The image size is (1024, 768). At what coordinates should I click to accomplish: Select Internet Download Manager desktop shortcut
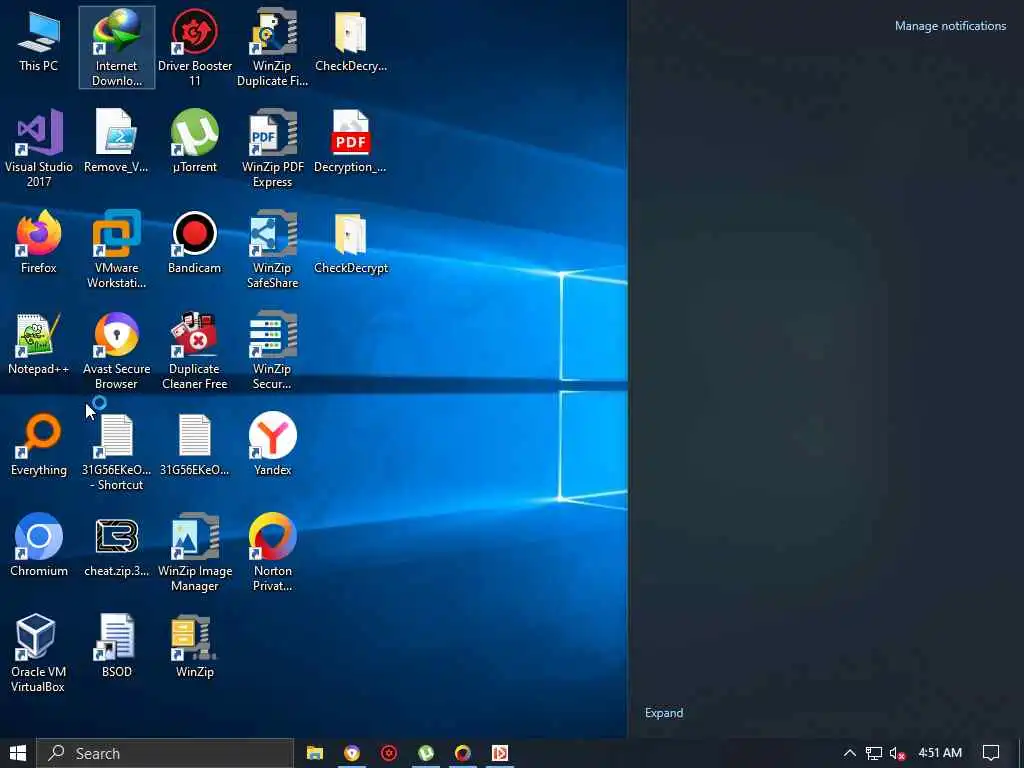[x=117, y=47]
